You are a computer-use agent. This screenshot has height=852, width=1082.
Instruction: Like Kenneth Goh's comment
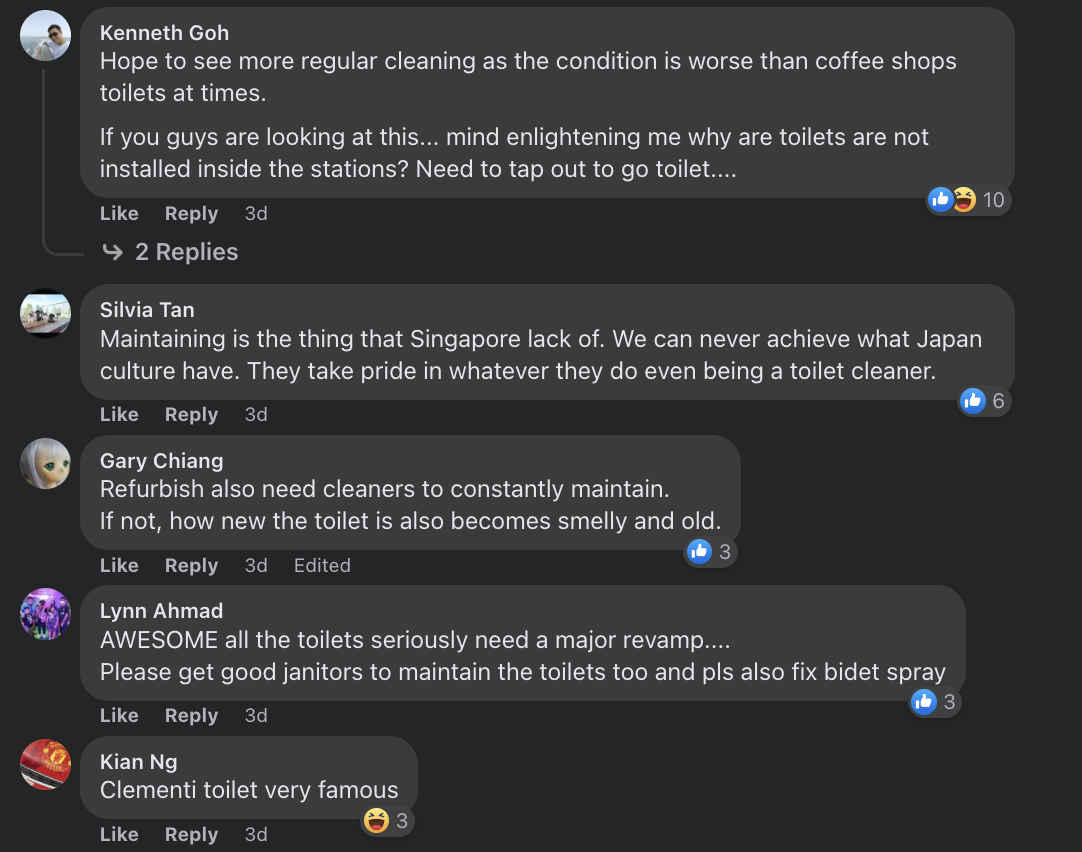pyautogui.click(x=119, y=214)
